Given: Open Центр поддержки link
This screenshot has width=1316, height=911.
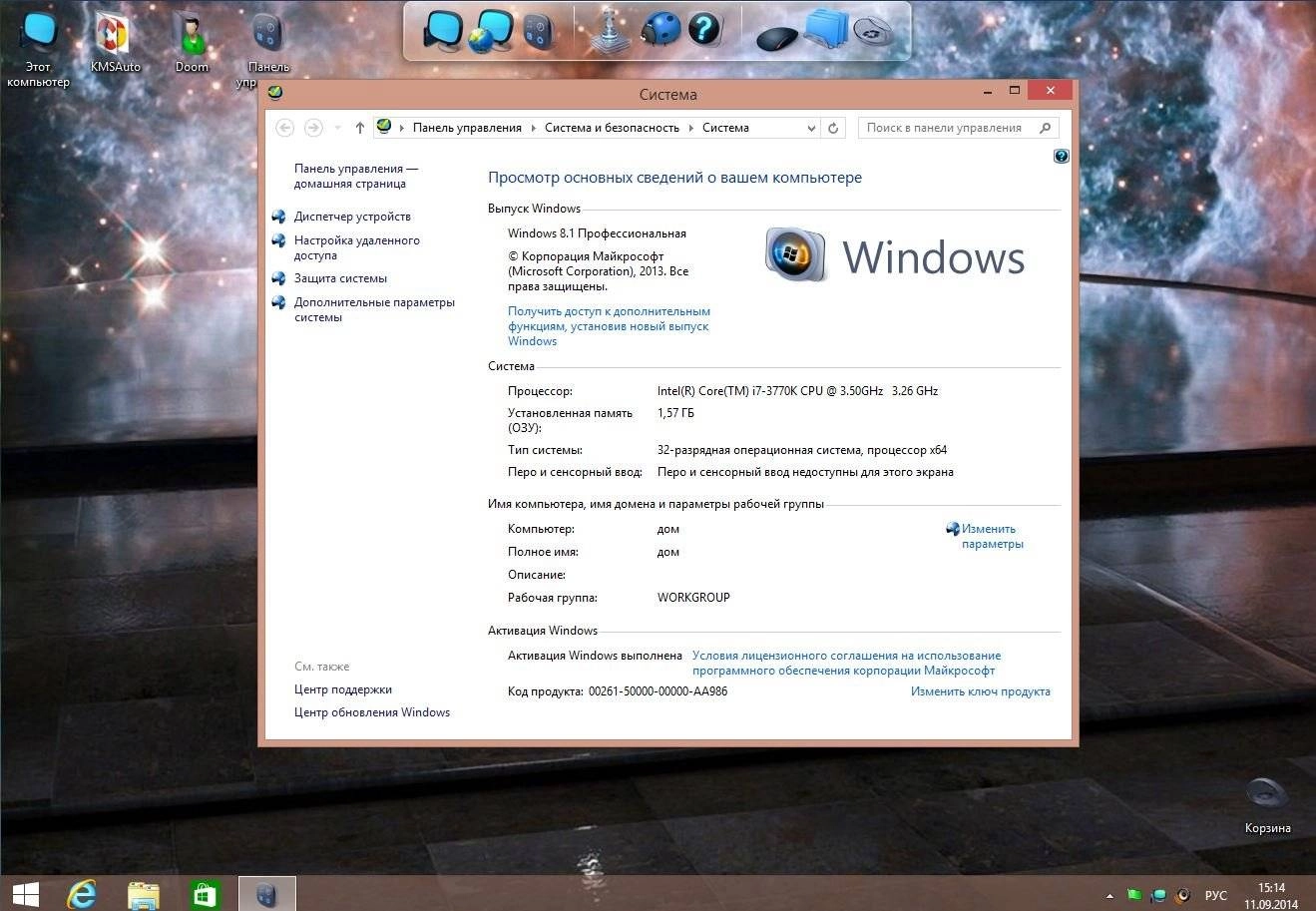Looking at the screenshot, I should pos(342,689).
